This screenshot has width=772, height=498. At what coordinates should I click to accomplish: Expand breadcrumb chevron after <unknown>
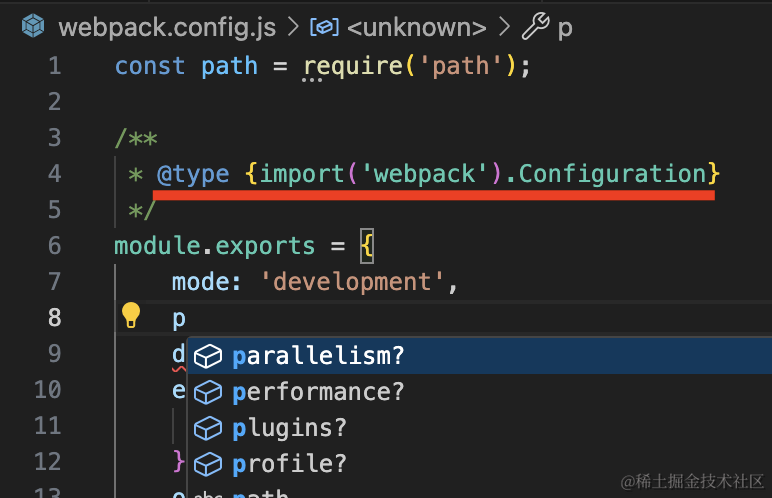coord(504,27)
